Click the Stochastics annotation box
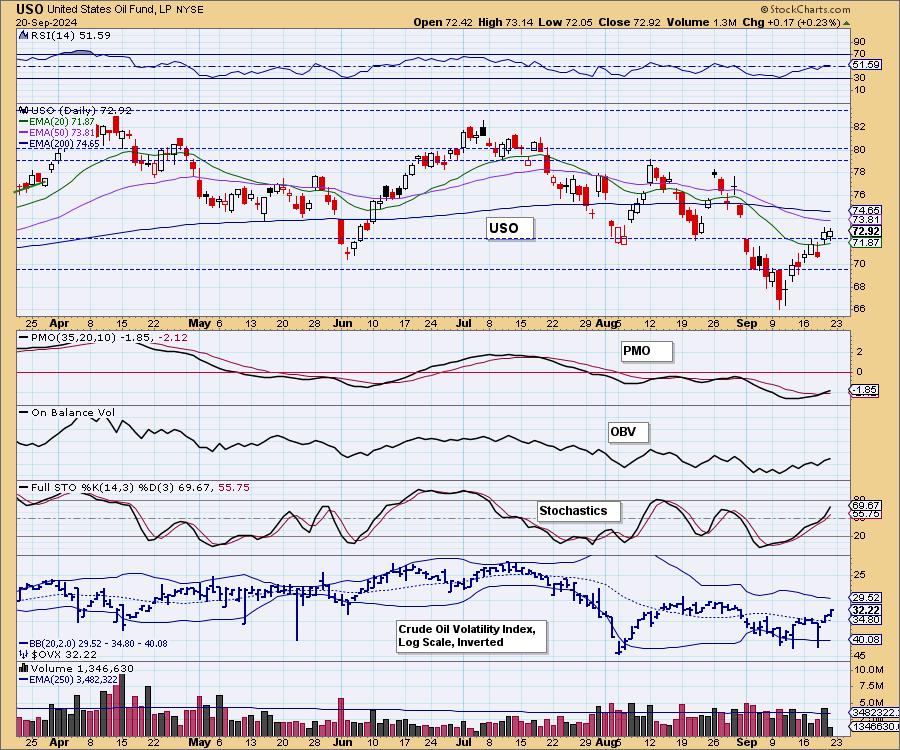900x750 pixels. click(579, 511)
